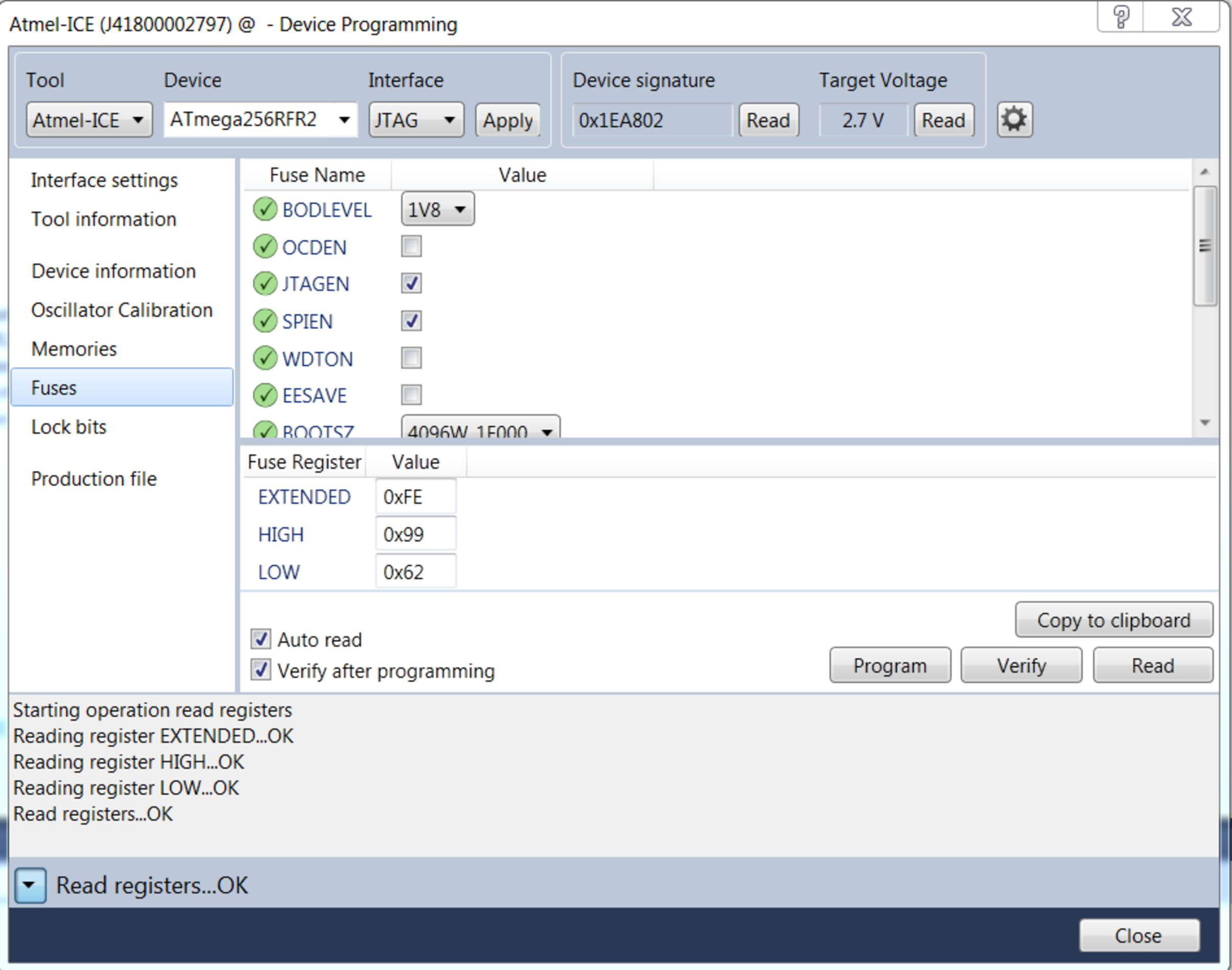Collapse the output log with the arrow button

click(30, 885)
